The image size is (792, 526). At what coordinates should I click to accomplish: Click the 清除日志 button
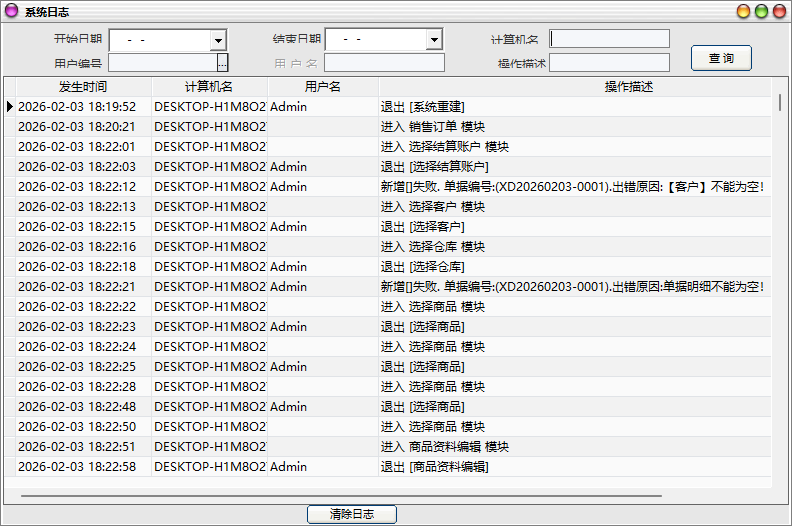coord(351,514)
